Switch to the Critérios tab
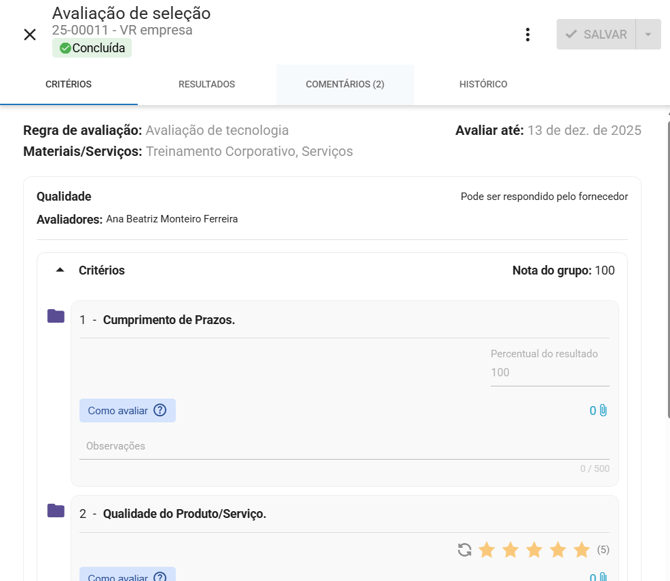Viewport: 670px width, 581px height. (x=68, y=85)
